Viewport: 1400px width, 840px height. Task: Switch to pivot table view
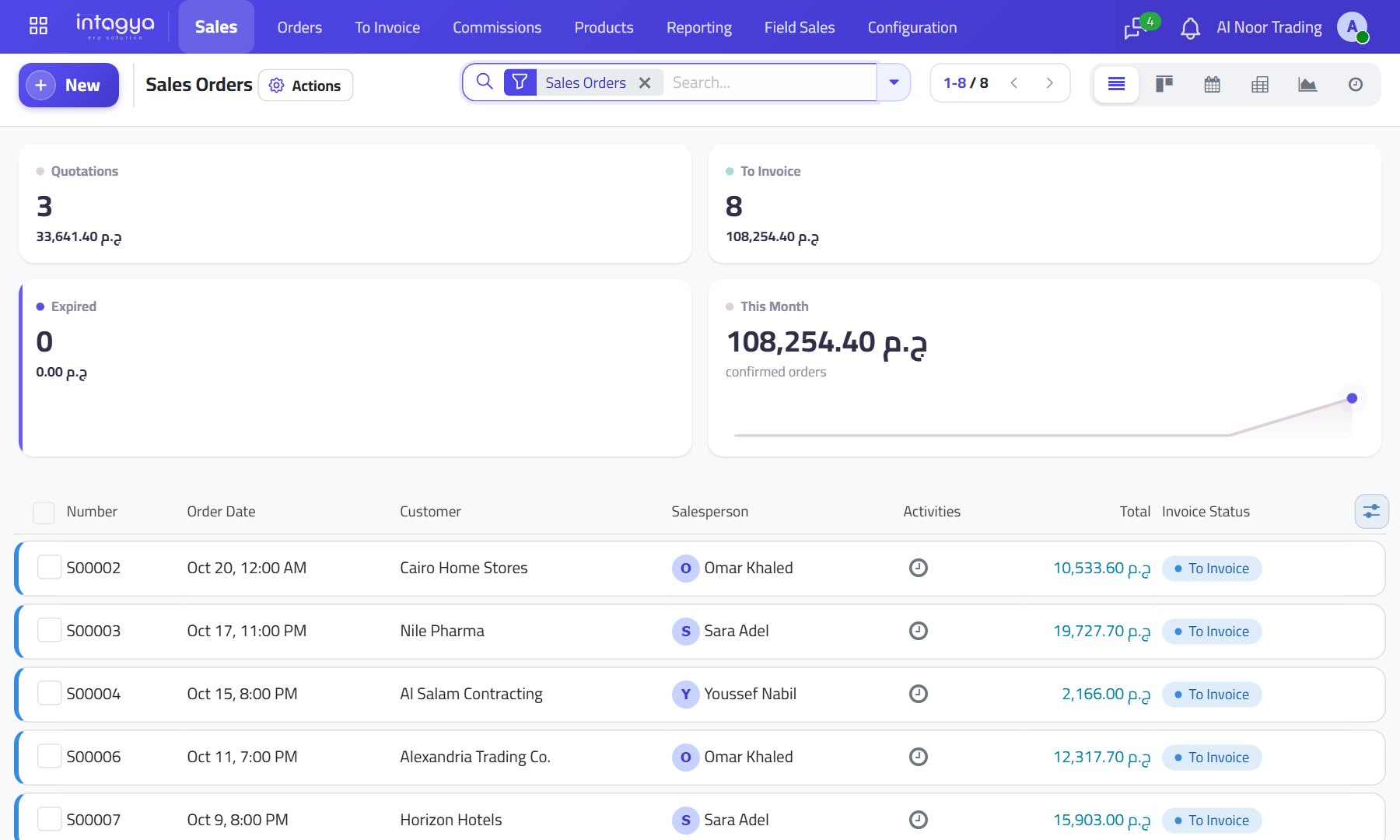click(x=1260, y=84)
